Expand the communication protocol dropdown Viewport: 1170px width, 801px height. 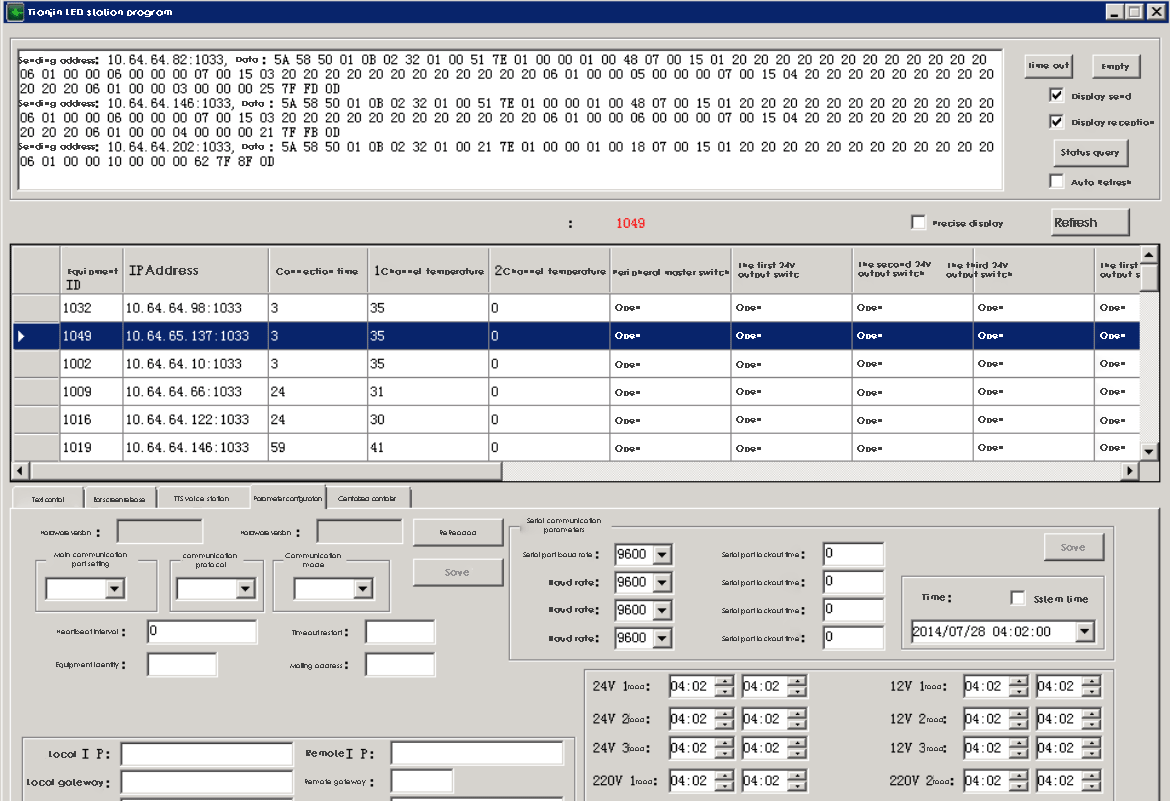click(x=245, y=589)
